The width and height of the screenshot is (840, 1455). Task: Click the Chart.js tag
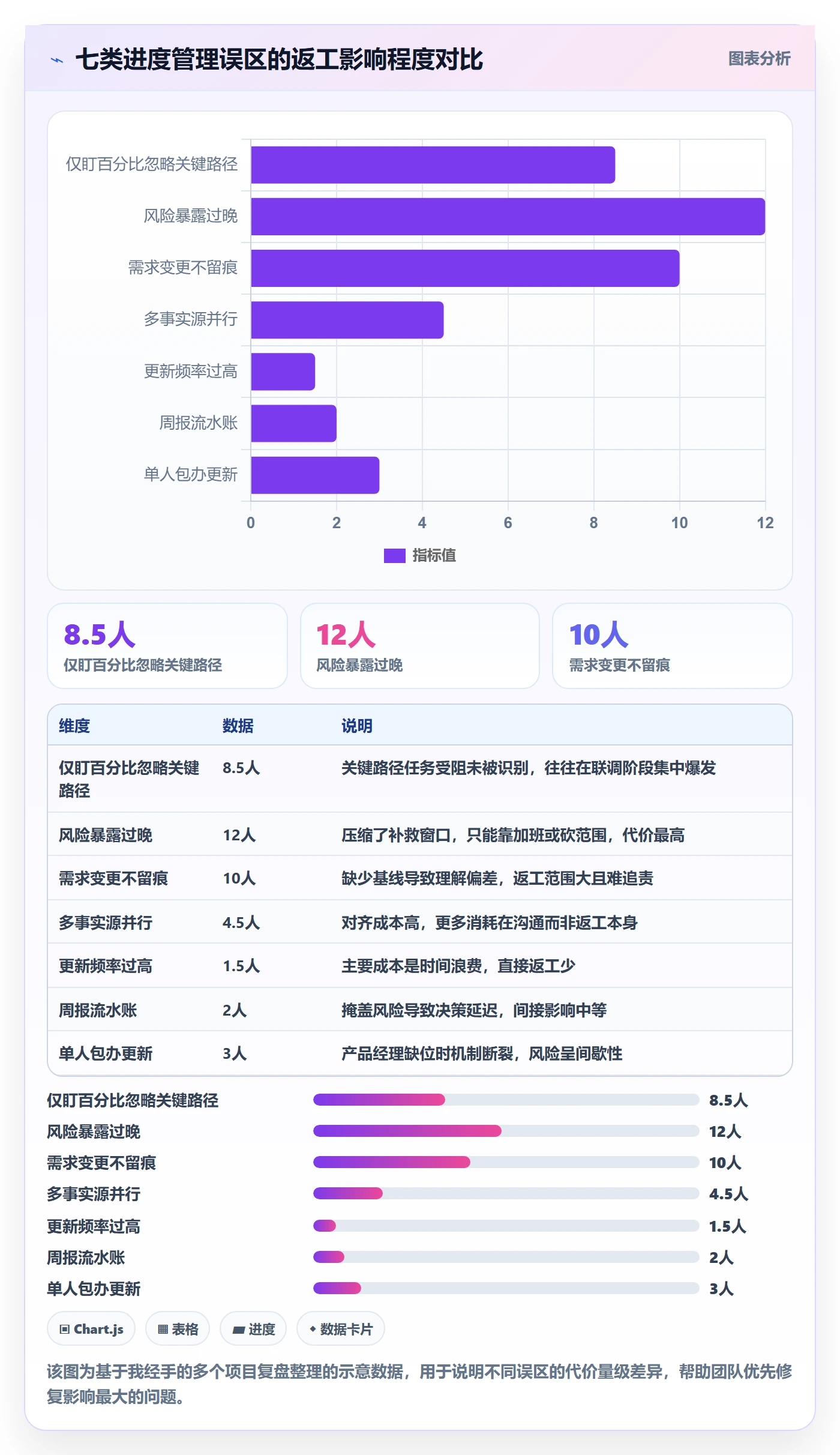(x=91, y=1329)
